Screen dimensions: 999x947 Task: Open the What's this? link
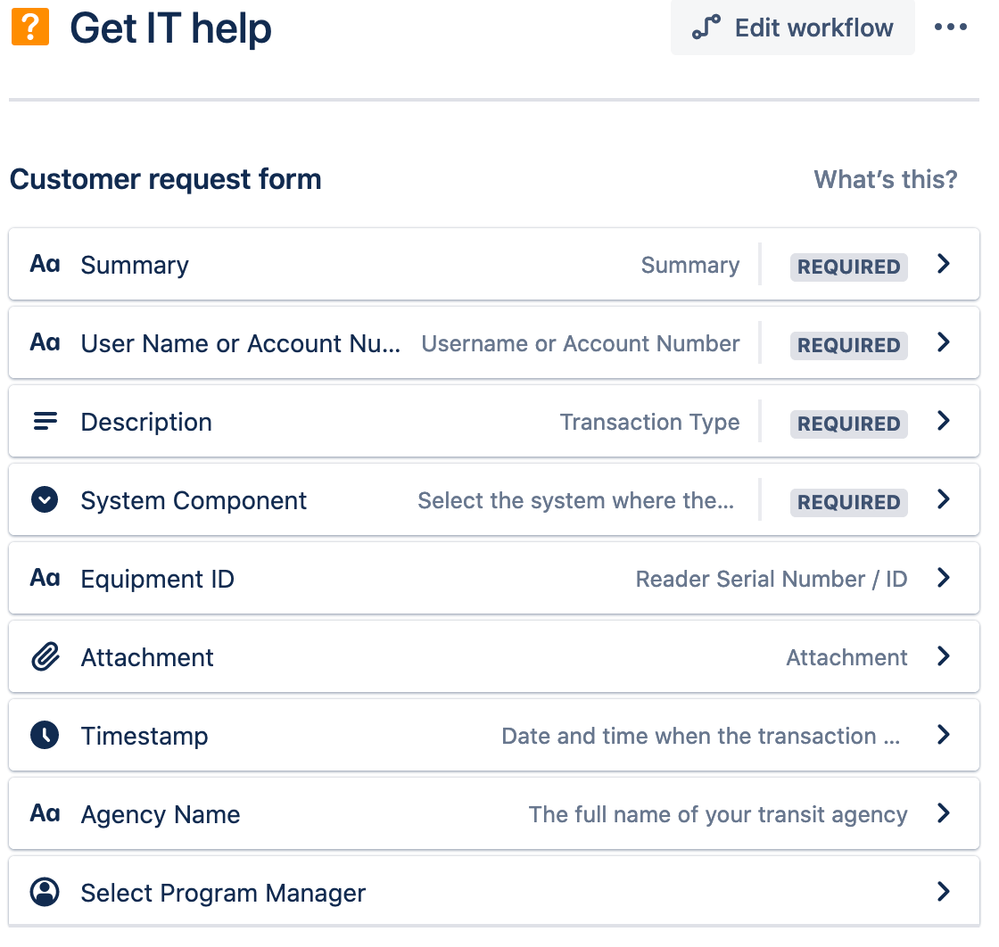pyautogui.click(x=886, y=180)
